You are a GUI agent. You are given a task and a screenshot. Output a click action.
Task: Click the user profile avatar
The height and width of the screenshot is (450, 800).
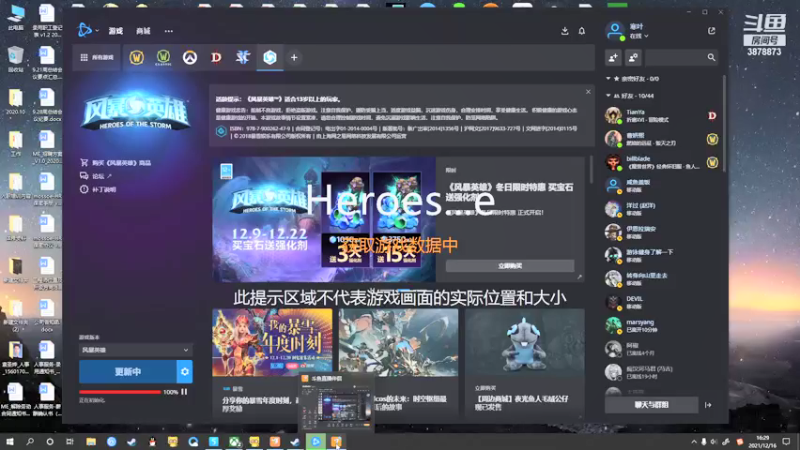click(x=615, y=31)
